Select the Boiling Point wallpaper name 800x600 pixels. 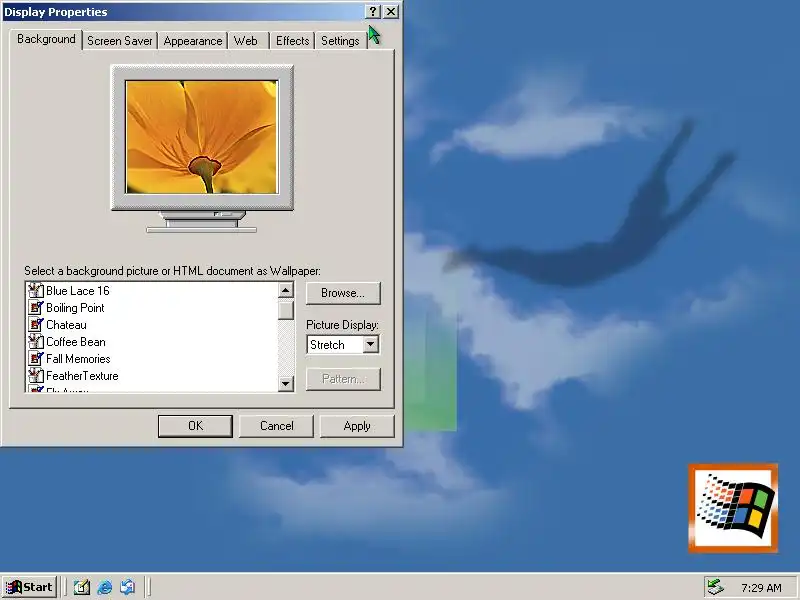[x=75, y=308]
